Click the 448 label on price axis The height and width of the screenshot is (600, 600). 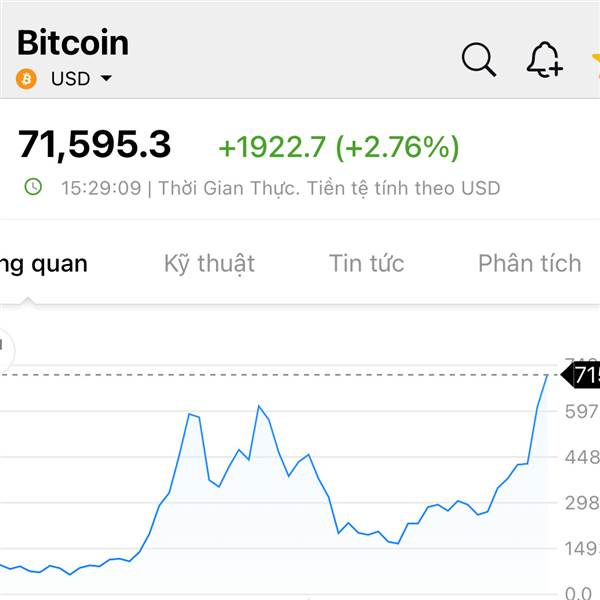pos(582,457)
